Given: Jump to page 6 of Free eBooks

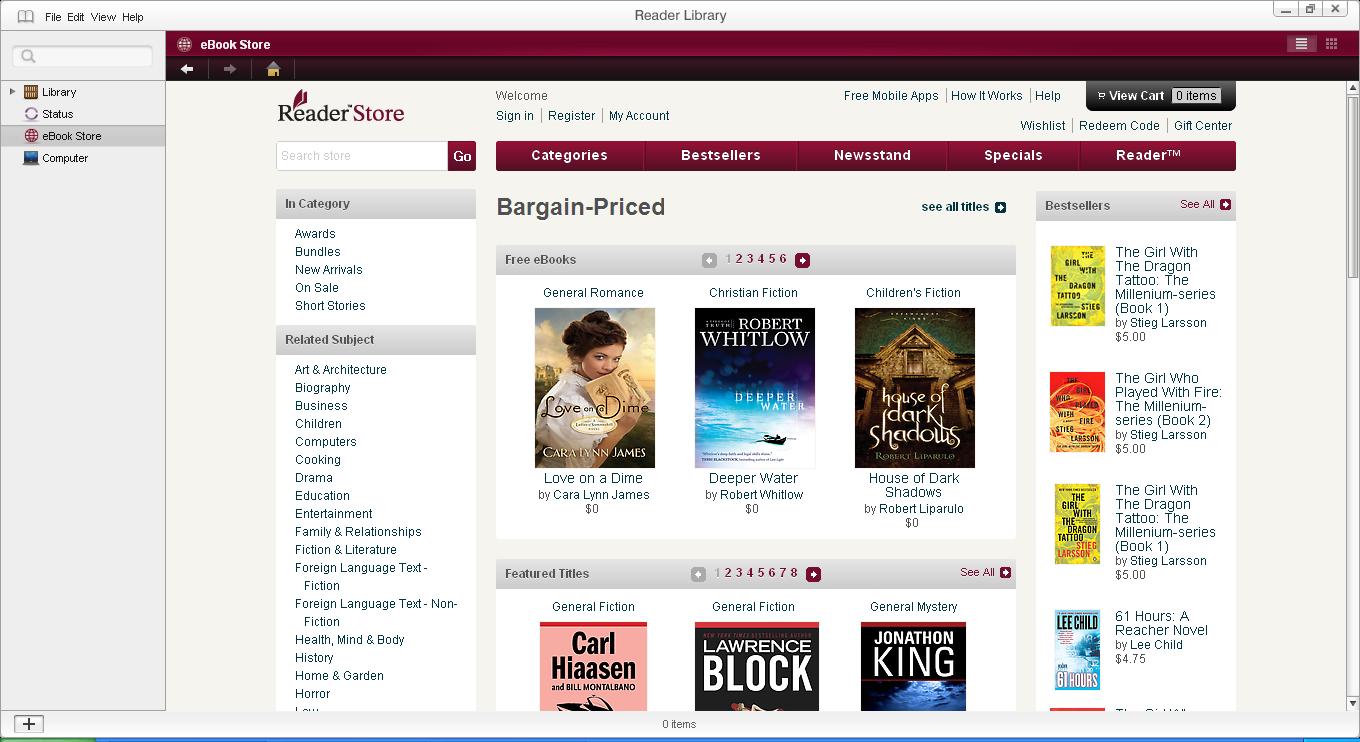Looking at the screenshot, I should point(783,259).
